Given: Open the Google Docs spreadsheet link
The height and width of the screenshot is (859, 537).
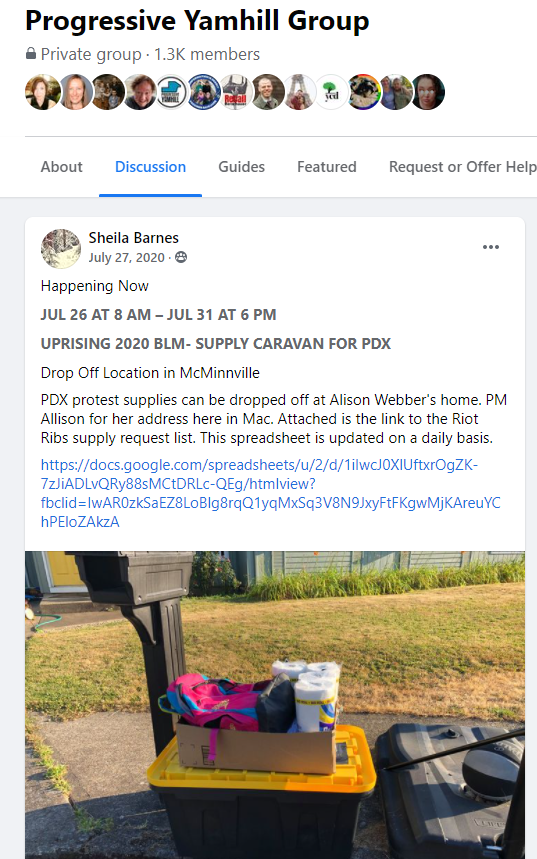Looking at the screenshot, I should point(271,493).
